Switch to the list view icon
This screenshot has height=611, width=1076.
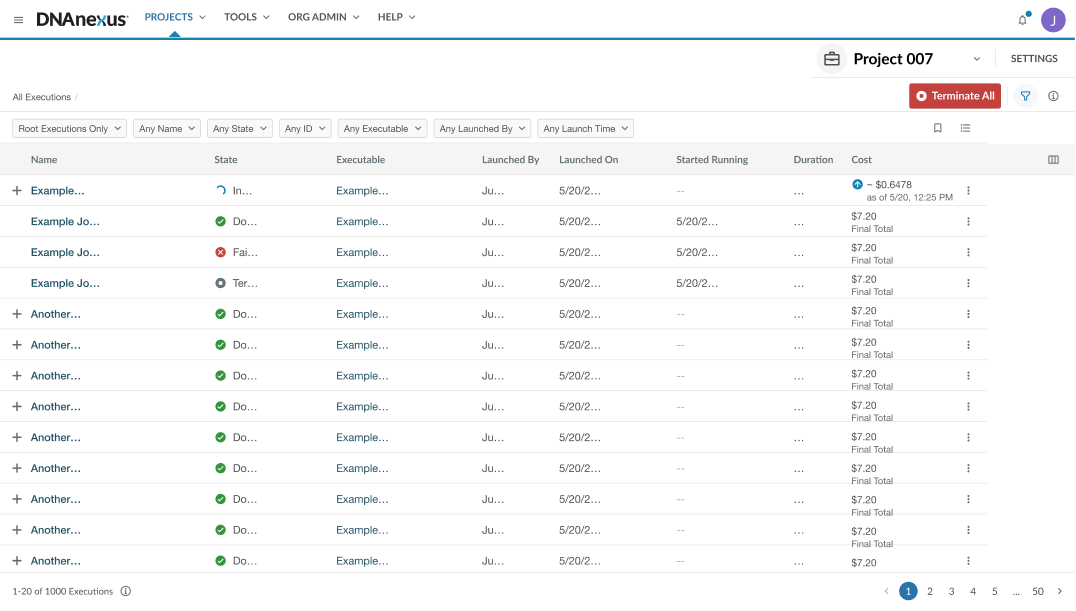coord(966,128)
